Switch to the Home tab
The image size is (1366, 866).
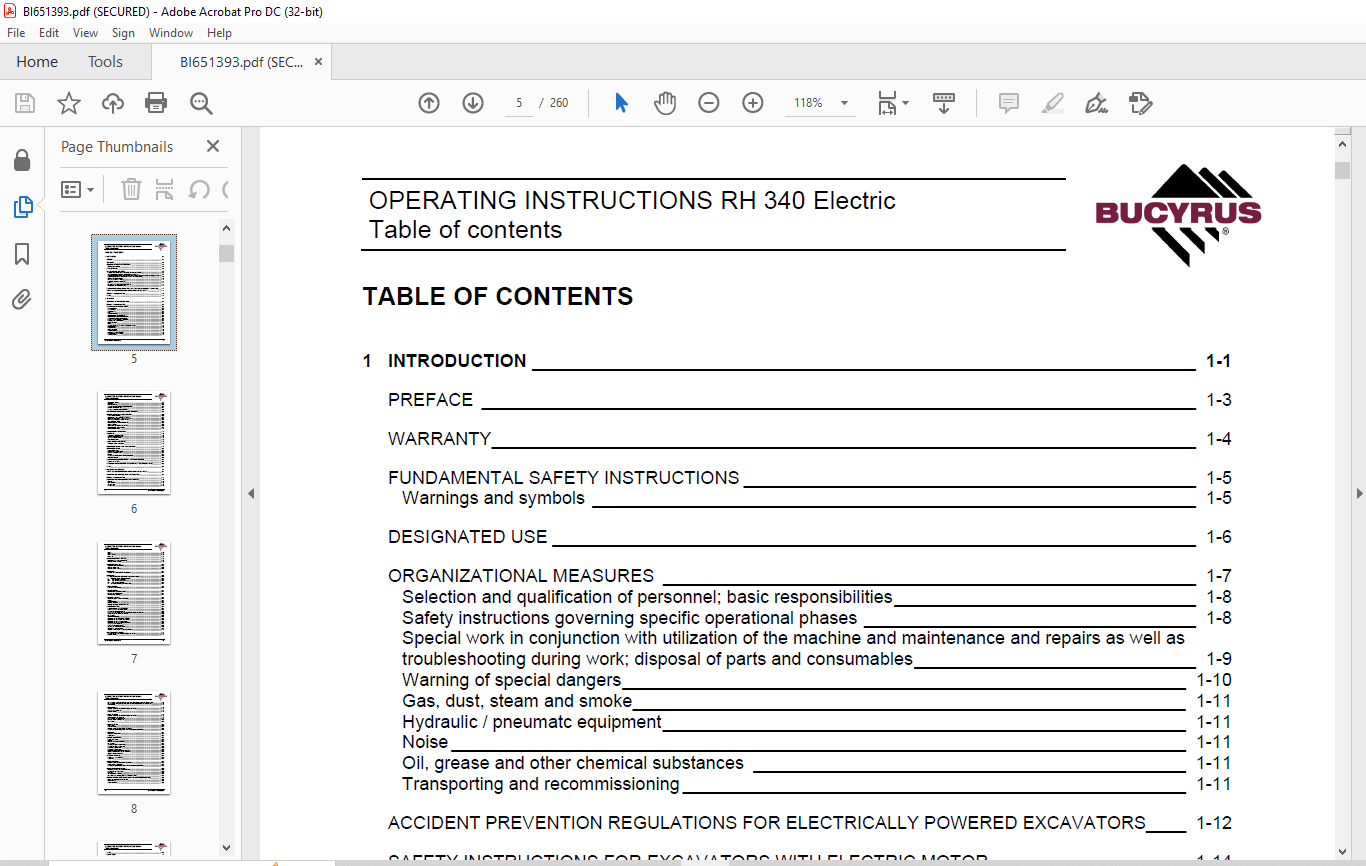point(37,62)
